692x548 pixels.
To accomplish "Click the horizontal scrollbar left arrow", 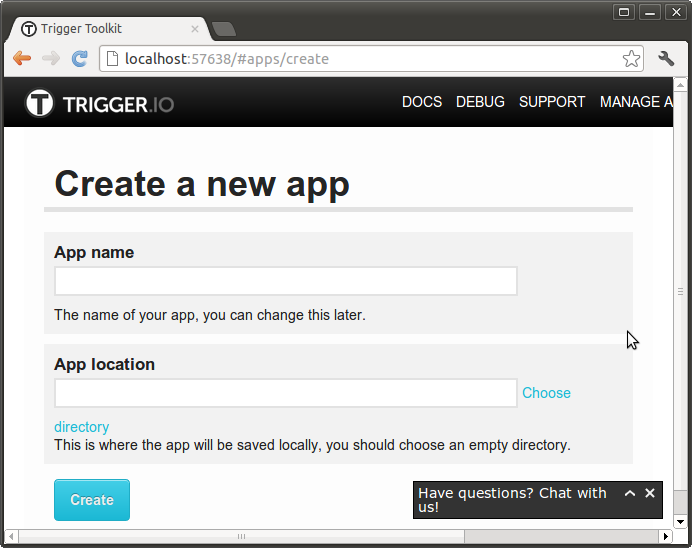I will click(11, 537).
